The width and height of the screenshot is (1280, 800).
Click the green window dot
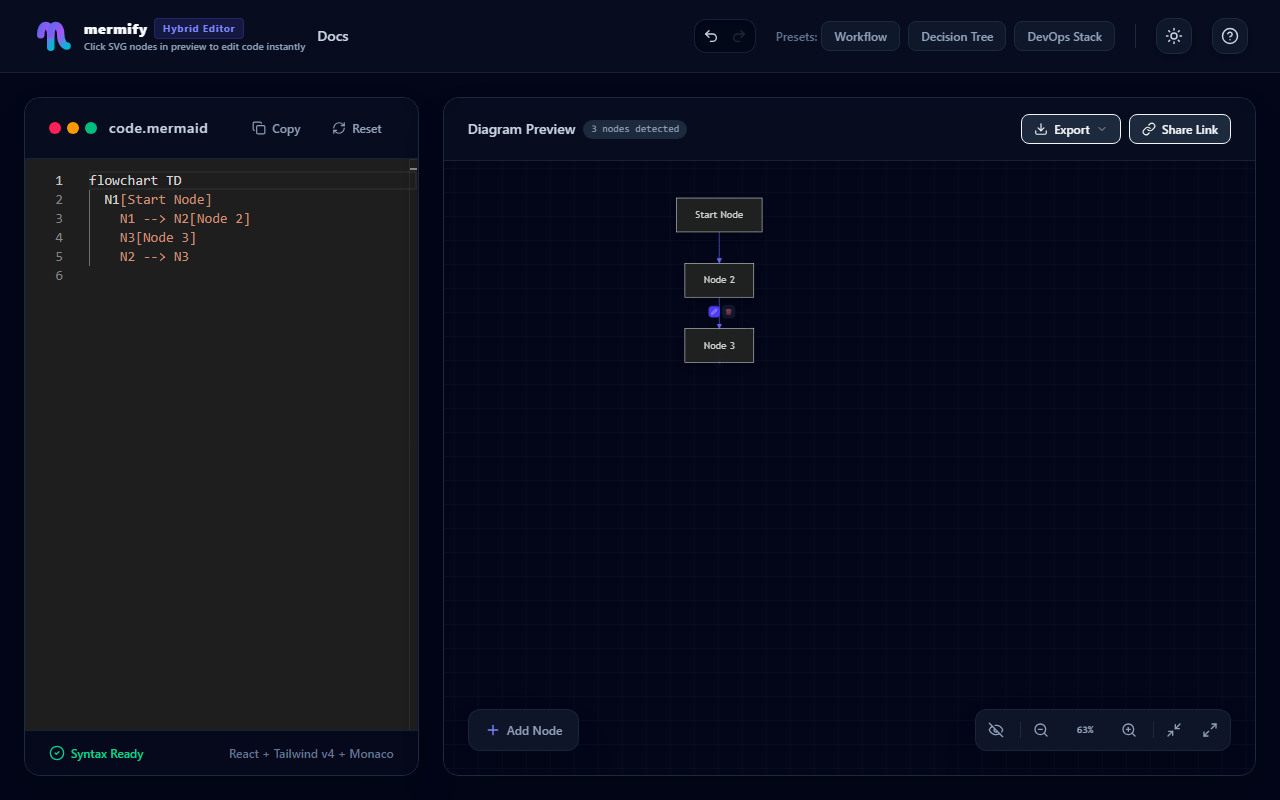pyautogui.click(x=91, y=128)
